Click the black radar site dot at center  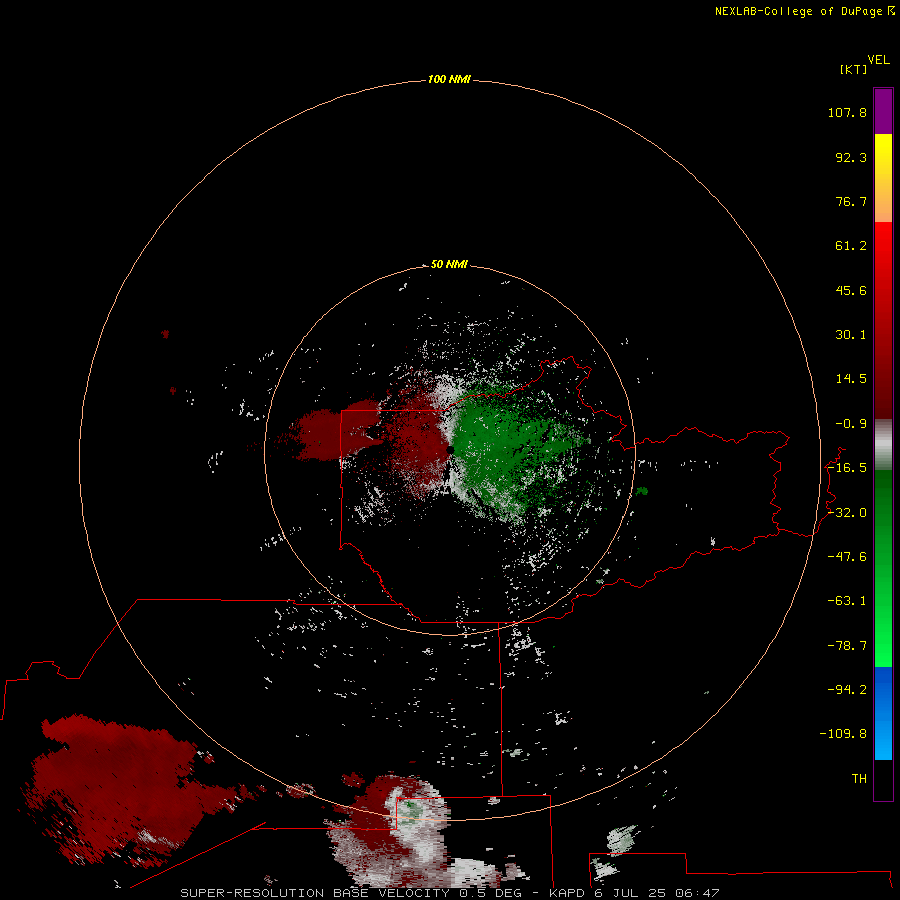pyautogui.click(x=451, y=450)
